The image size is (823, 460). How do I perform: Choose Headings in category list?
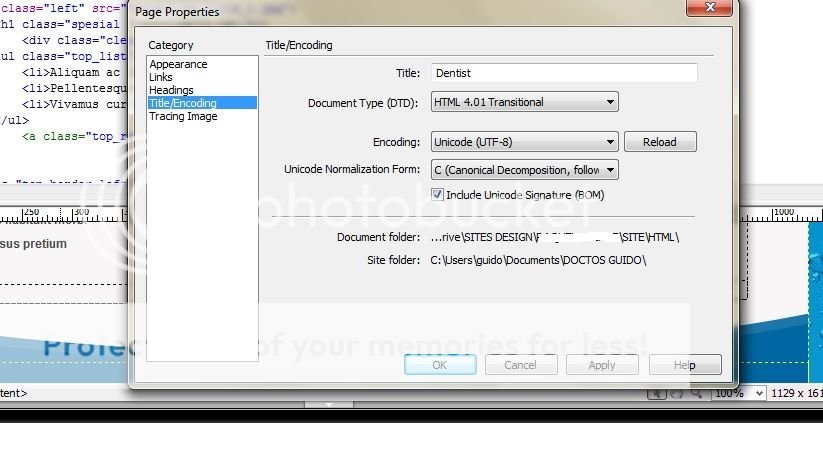[171, 90]
